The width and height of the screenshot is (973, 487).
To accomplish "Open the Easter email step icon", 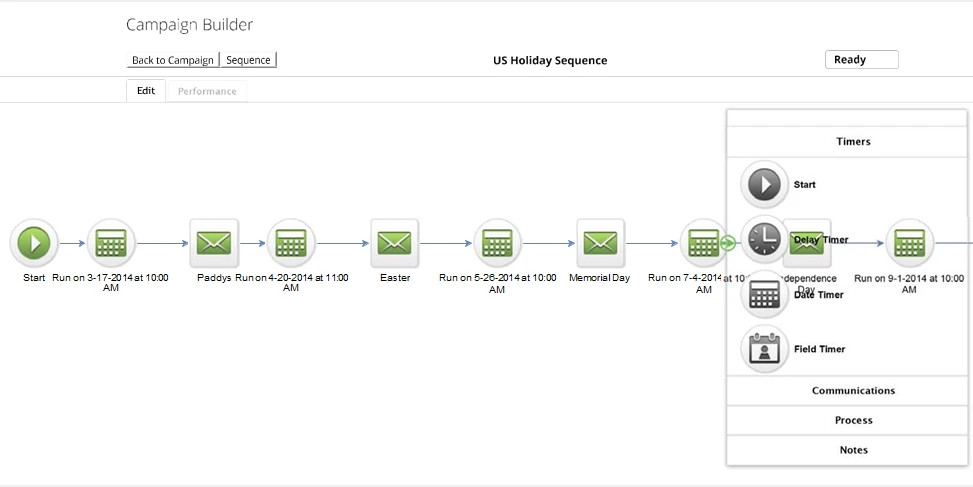I will (x=395, y=243).
